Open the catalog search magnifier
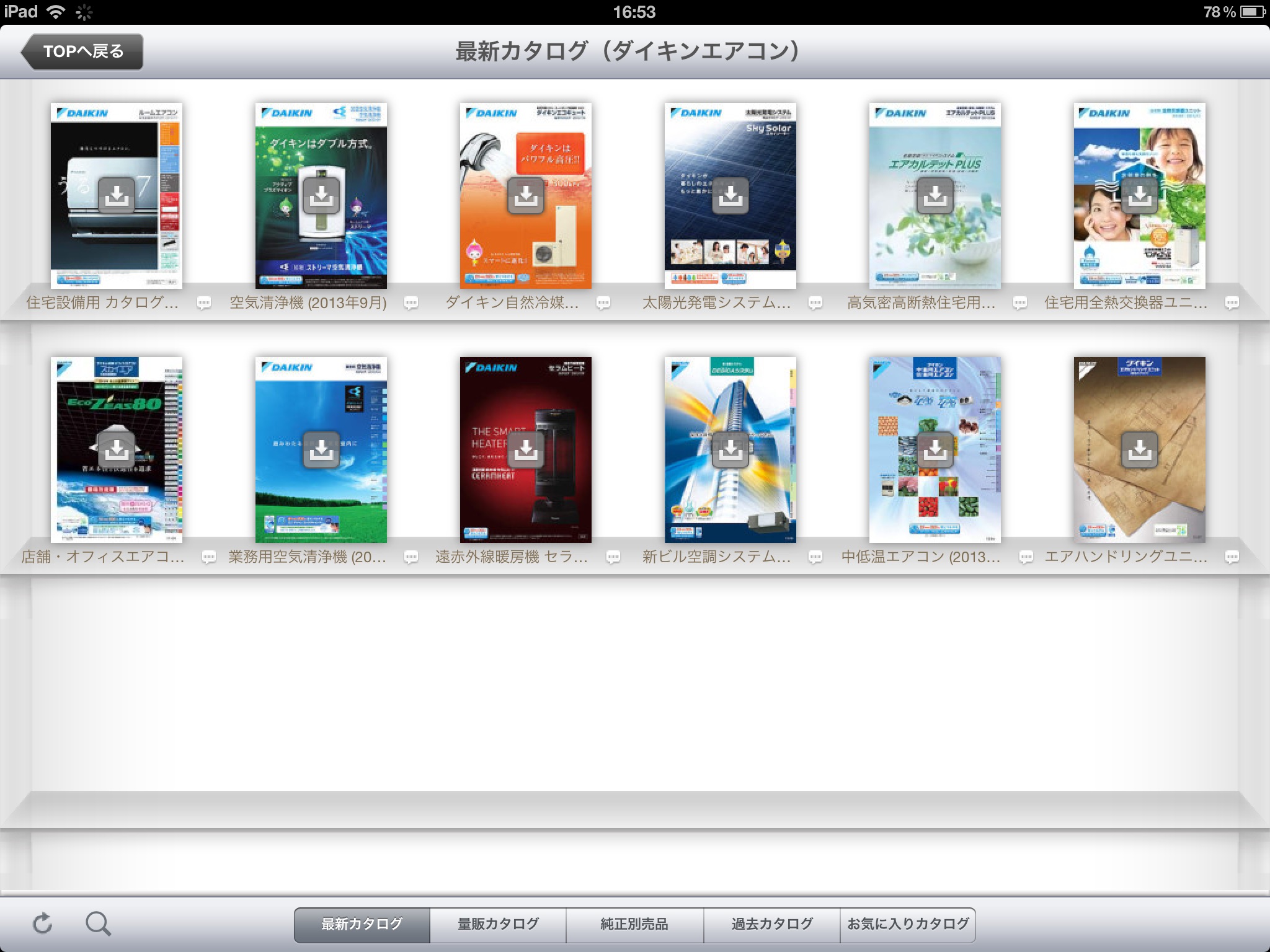The image size is (1270, 952). [98, 923]
